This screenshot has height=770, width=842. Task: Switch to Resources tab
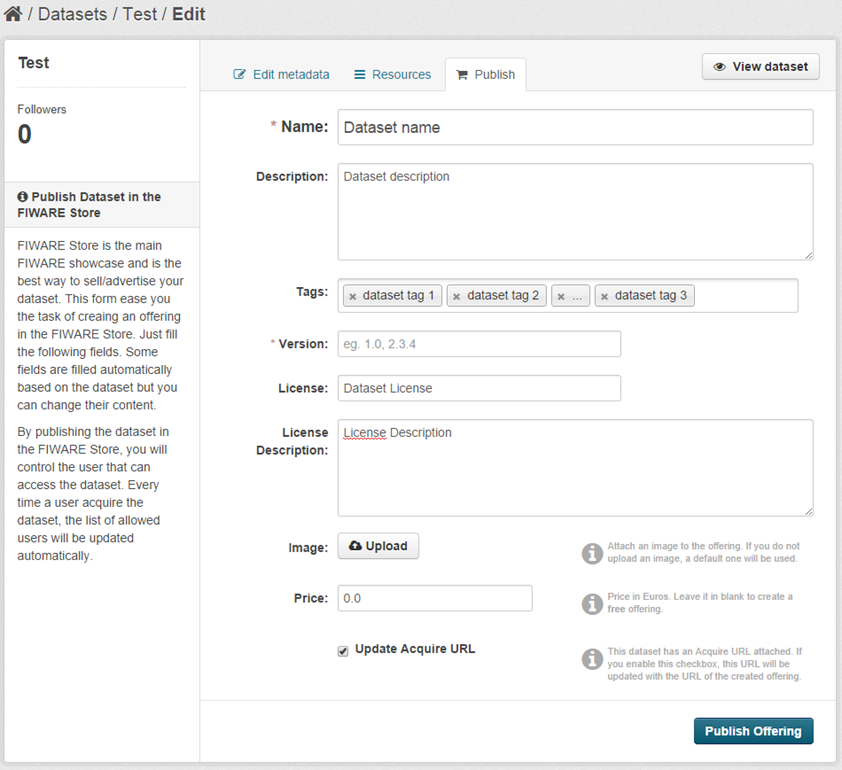pyautogui.click(x=393, y=75)
